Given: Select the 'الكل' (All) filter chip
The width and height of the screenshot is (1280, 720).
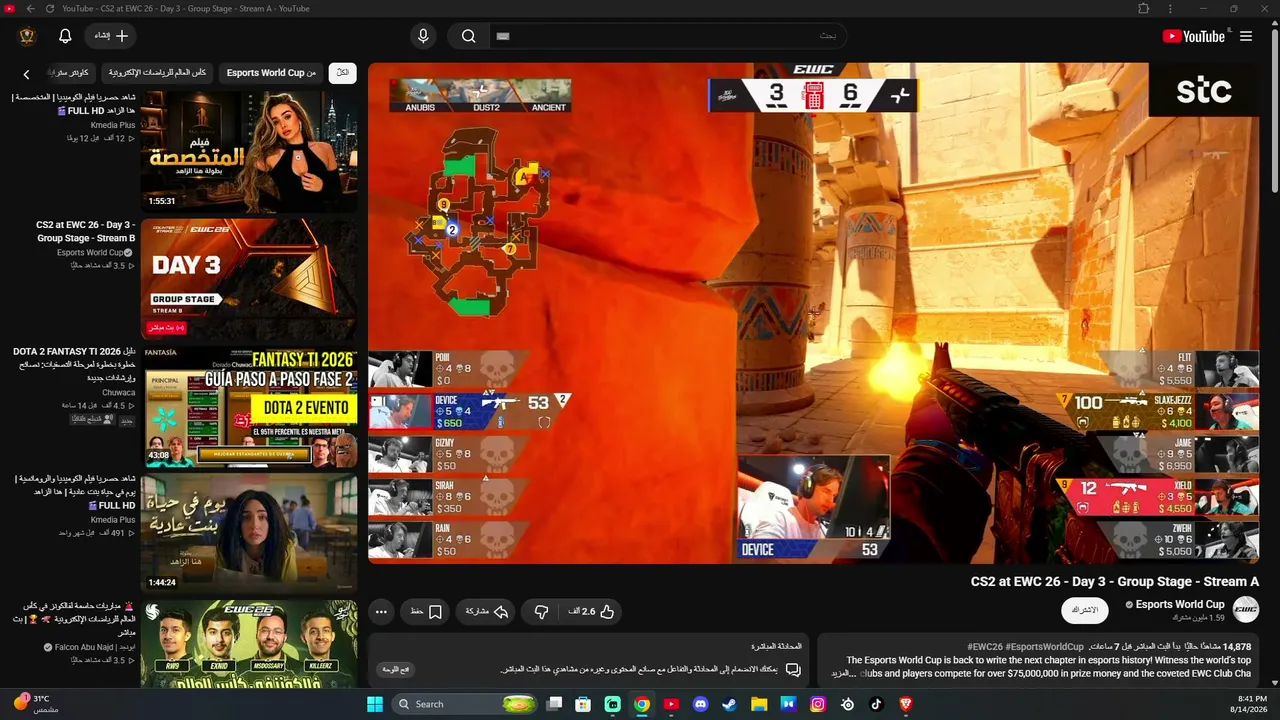Looking at the screenshot, I should coord(343,73).
